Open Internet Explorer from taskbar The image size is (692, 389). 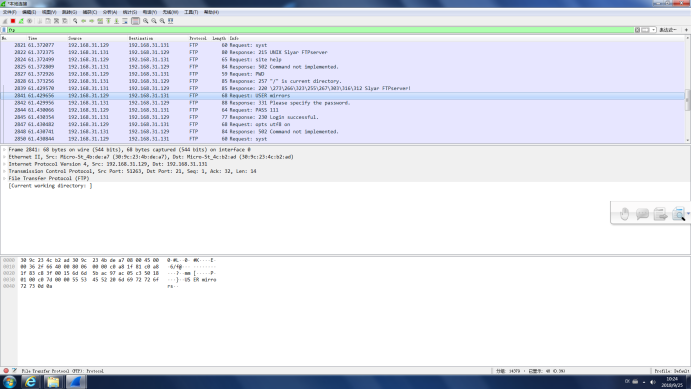point(30,382)
